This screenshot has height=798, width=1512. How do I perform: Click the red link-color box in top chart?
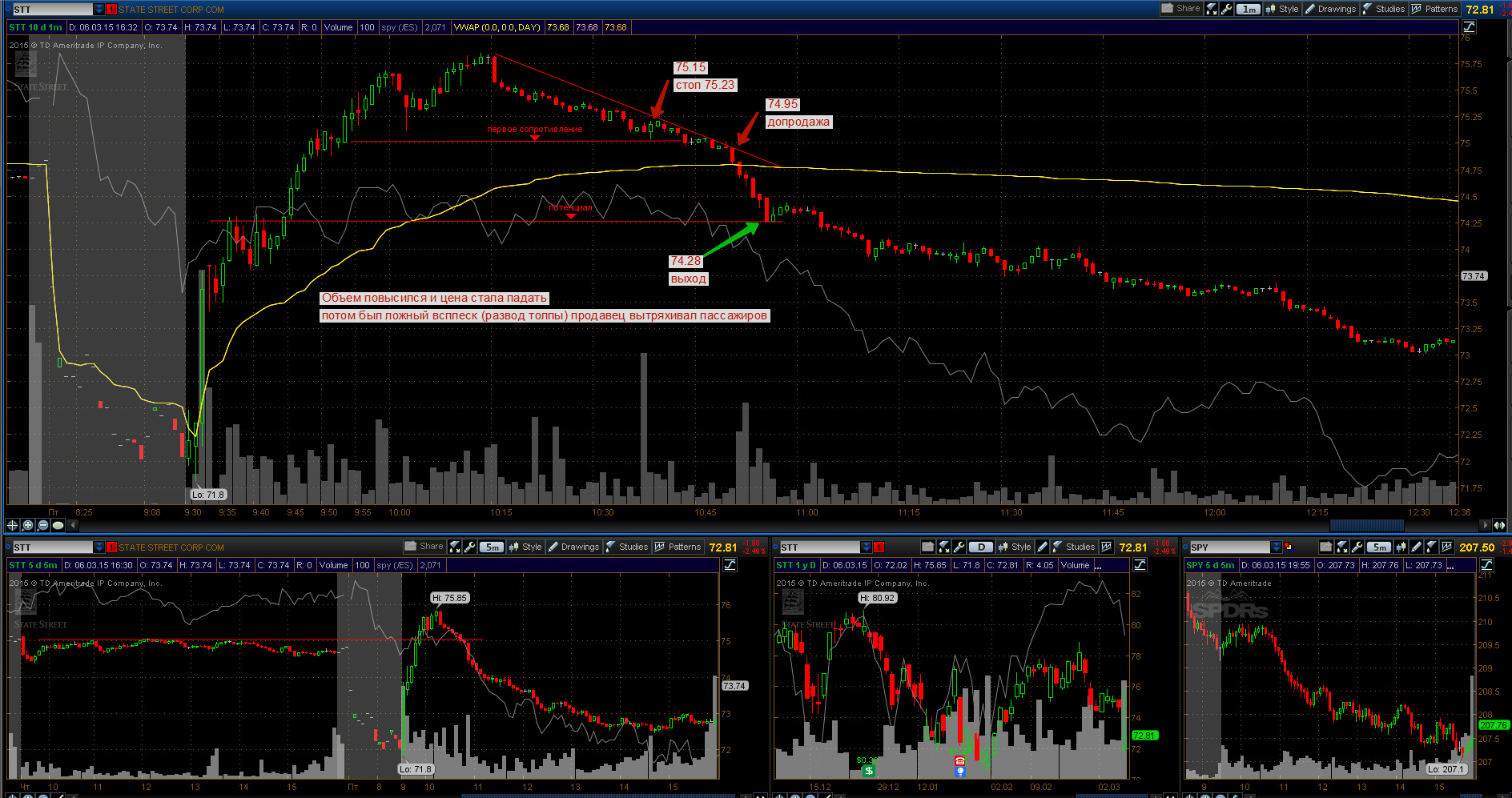(x=111, y=10)
